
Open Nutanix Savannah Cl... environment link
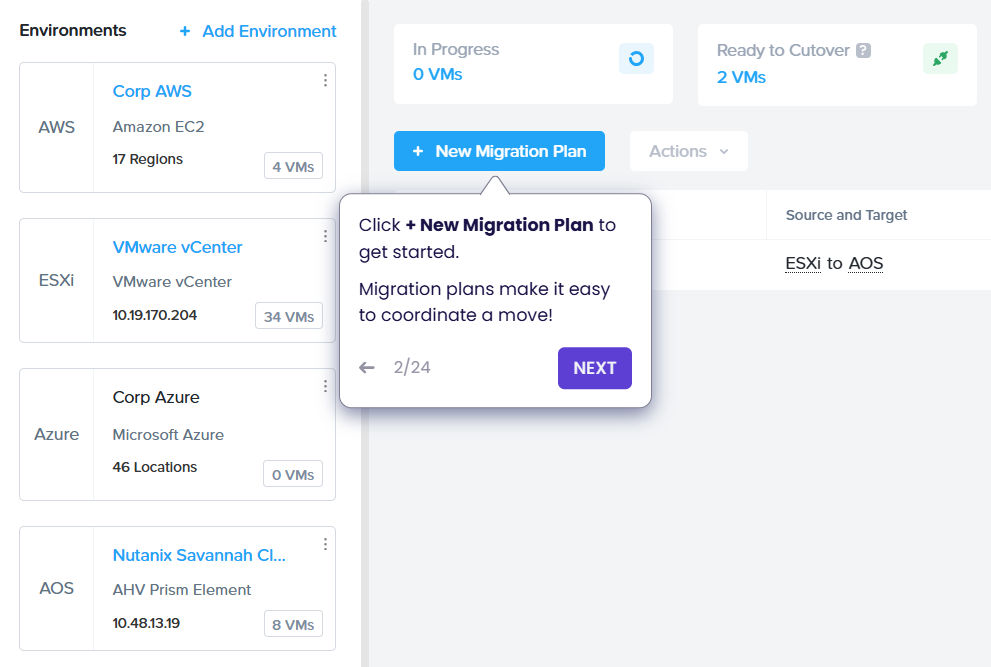tap(199, 555)
